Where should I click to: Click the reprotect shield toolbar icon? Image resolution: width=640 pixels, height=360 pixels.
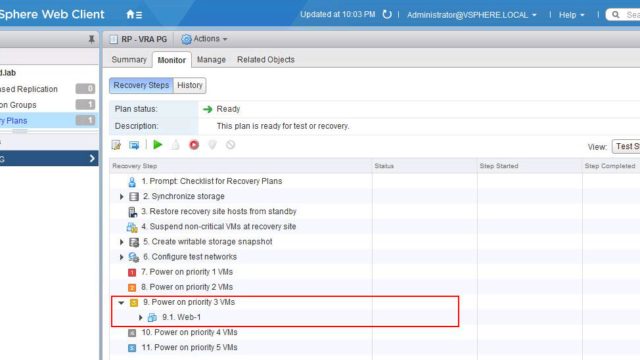(x=212, y=145)
